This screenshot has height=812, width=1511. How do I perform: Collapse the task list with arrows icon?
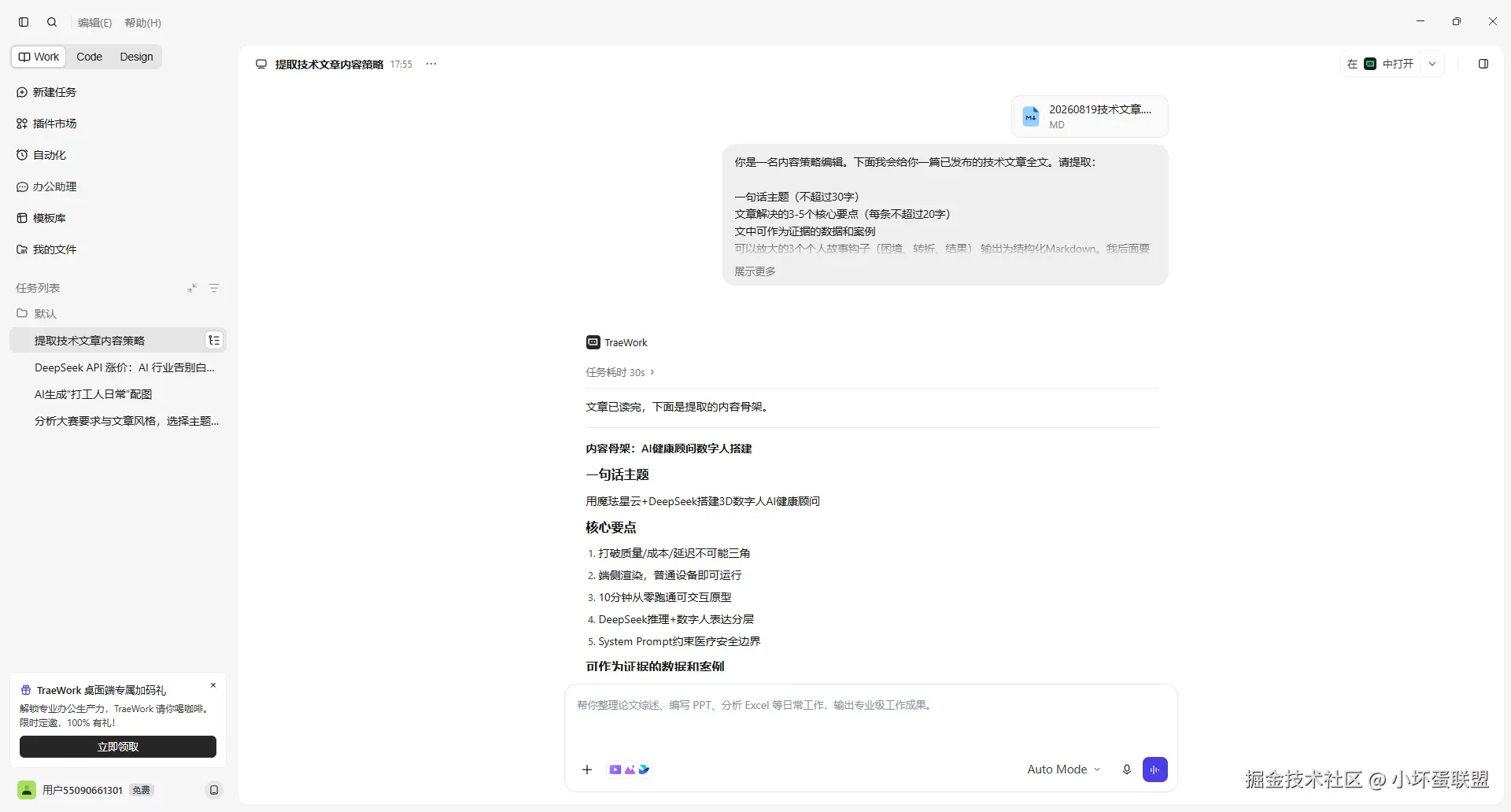coord(192,288)
